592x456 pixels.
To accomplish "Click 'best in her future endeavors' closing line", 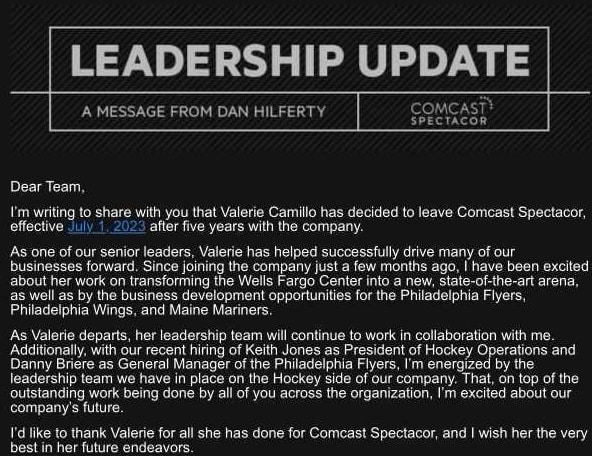I will click(102, 448).
